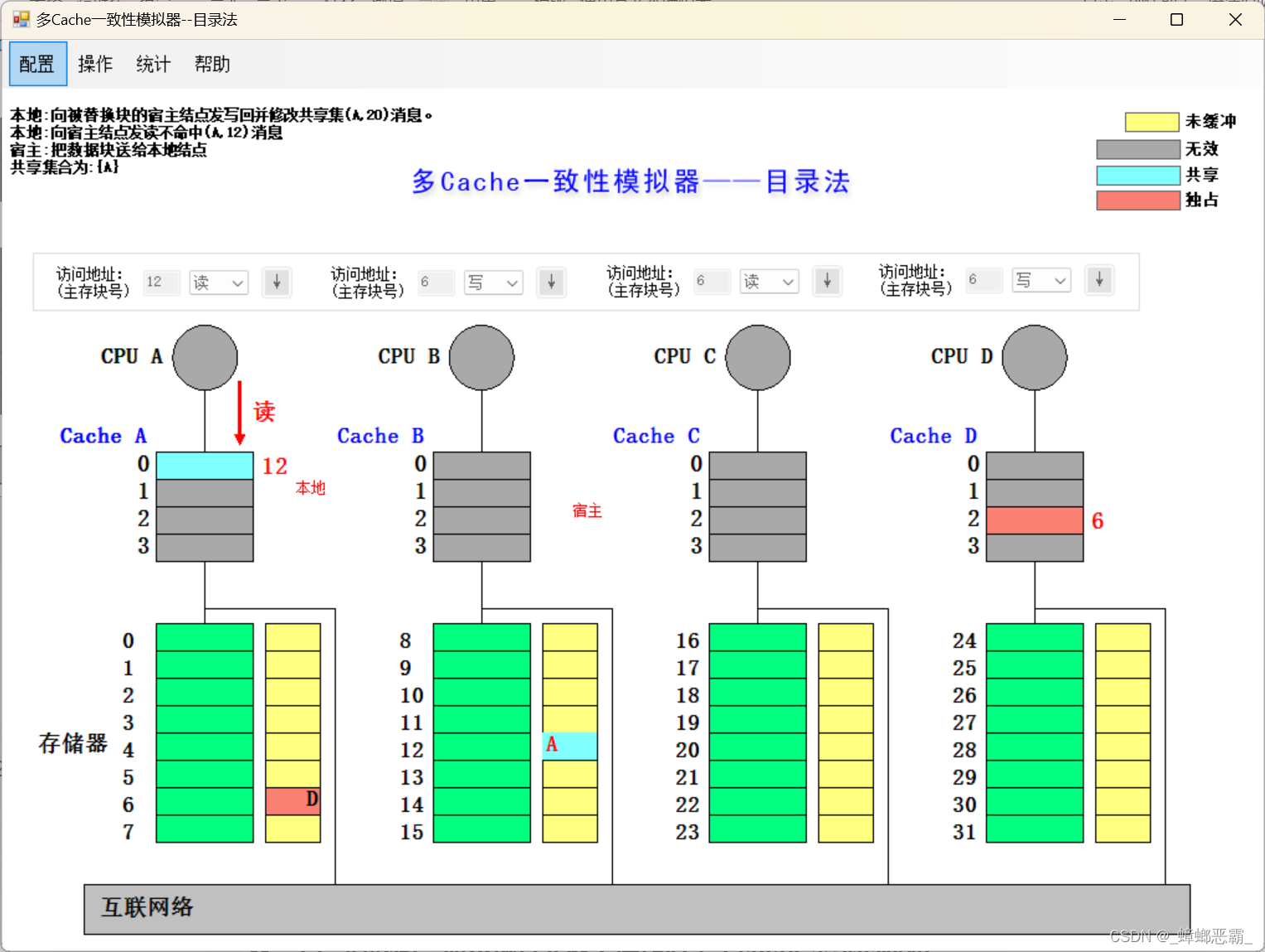
Task: Click the message line 共享集合为:{A}
Action: pos(65,167)
